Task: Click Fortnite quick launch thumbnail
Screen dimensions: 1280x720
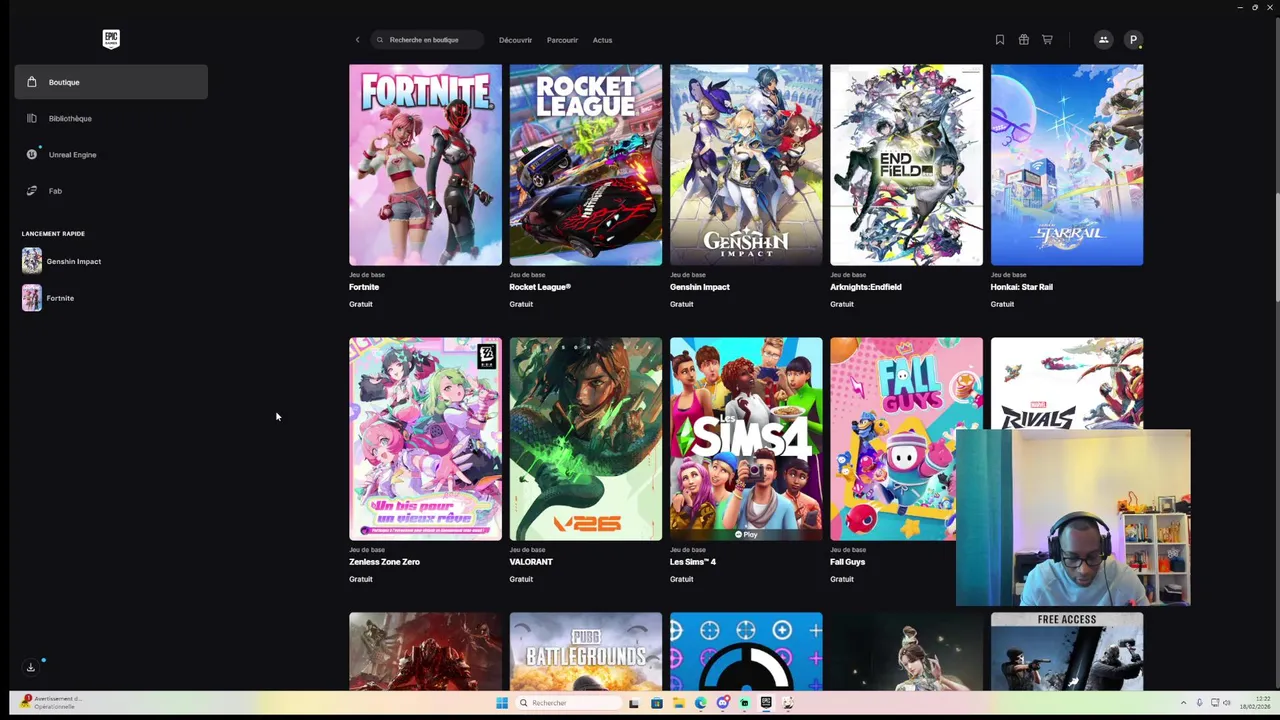Action: [32, 298]
